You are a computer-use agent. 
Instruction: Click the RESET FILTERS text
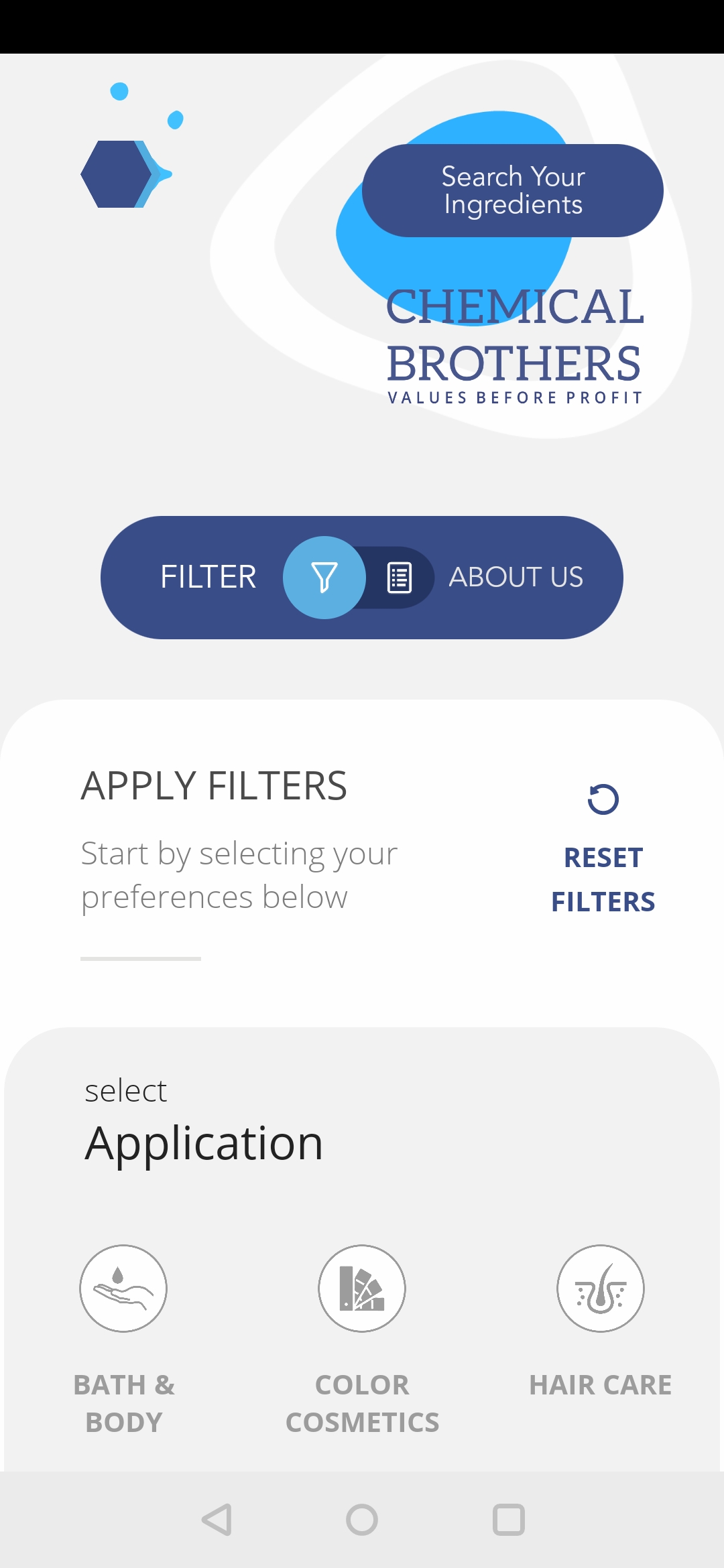point(603,880)
